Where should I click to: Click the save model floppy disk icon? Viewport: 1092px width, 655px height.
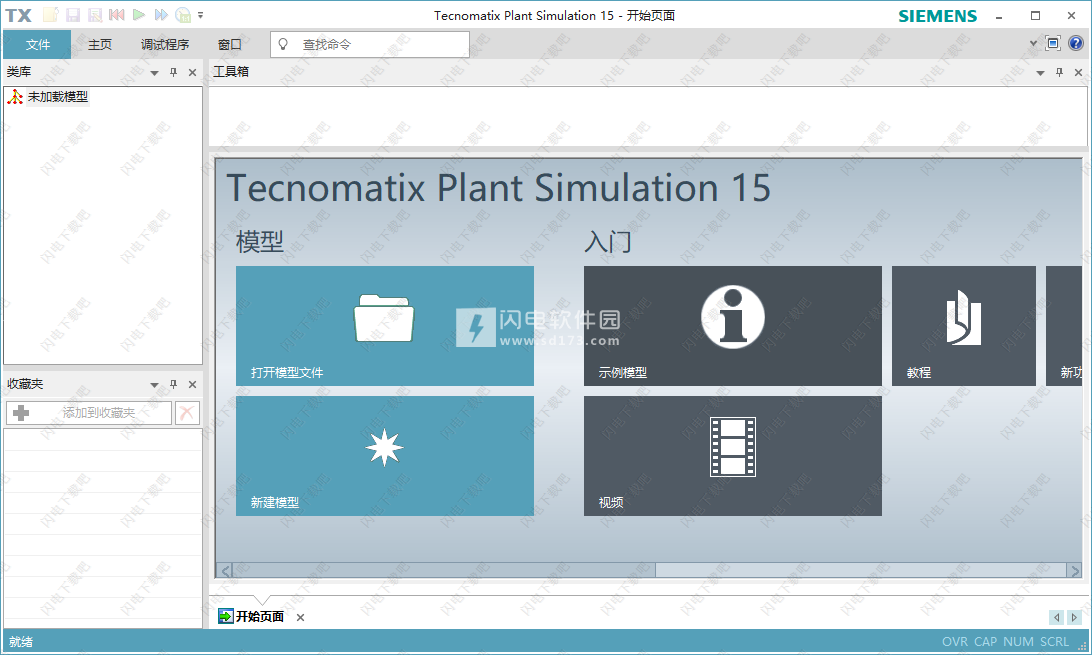pos(73,15)
